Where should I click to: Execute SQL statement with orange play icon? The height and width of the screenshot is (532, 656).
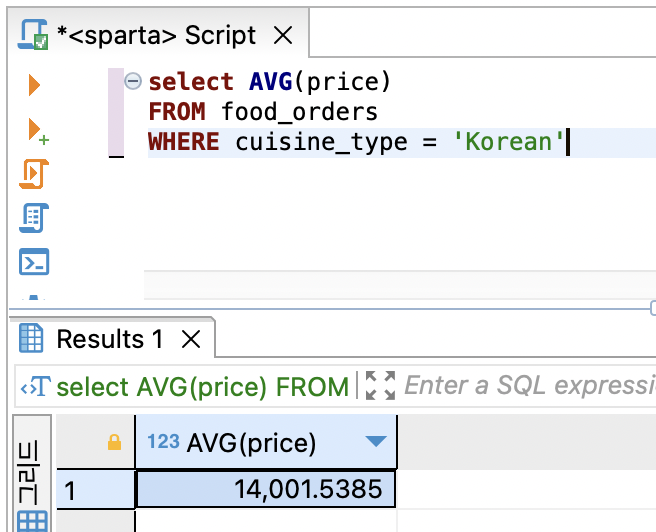point(34,85)
